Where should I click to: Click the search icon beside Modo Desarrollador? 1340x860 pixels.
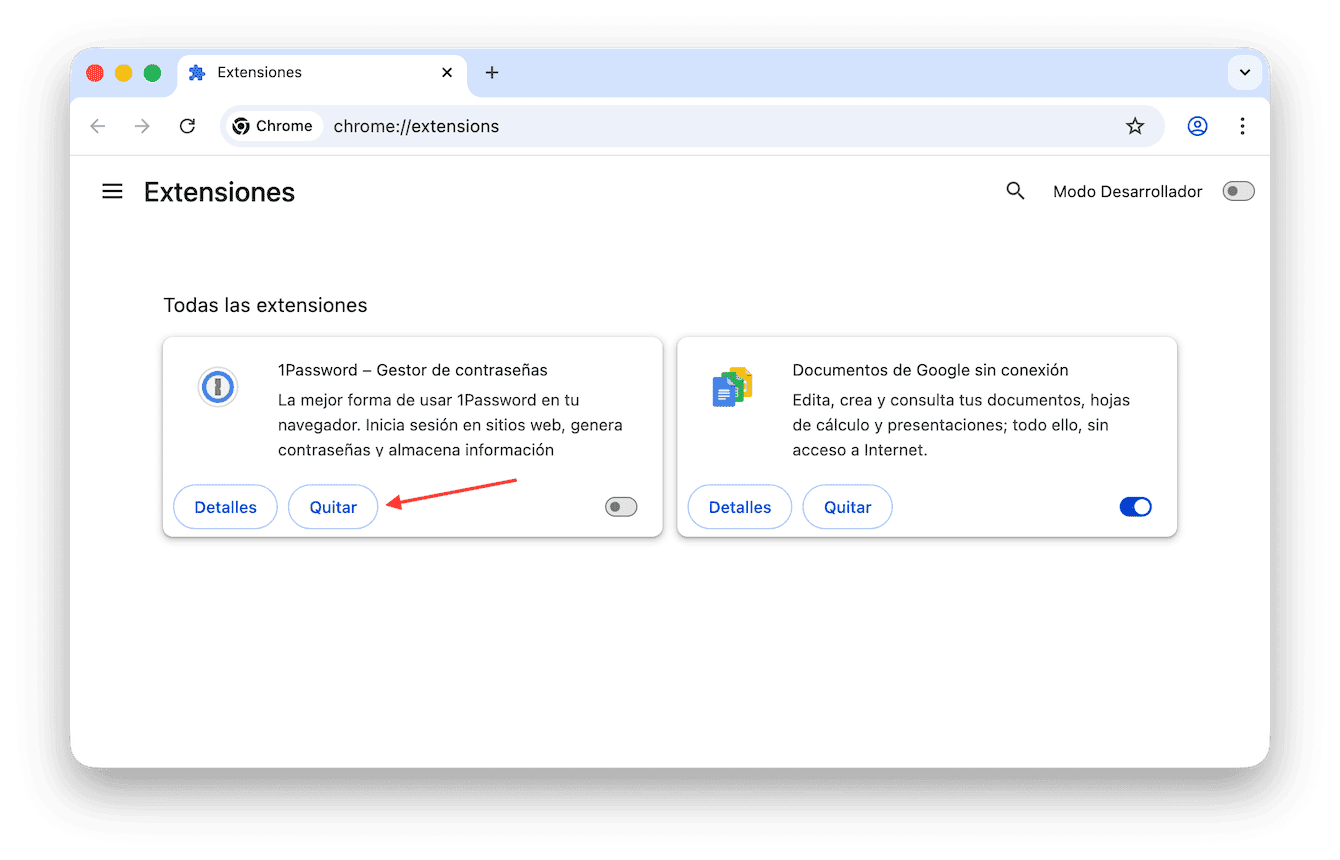click(1015, 190)
